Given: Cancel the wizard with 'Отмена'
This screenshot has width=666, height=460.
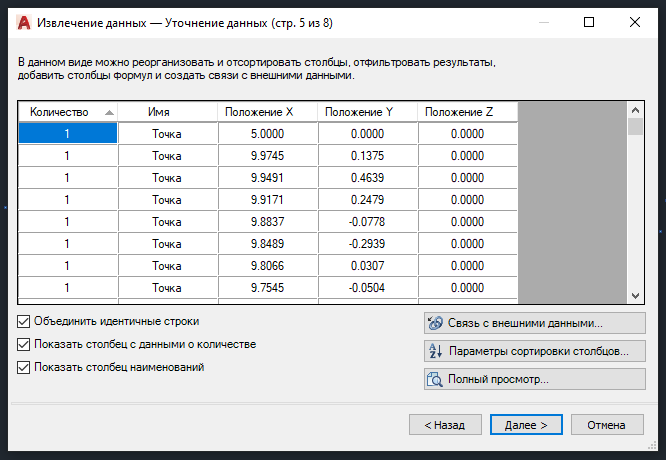Looking at the screenshot, I should (x=606, y=424).
